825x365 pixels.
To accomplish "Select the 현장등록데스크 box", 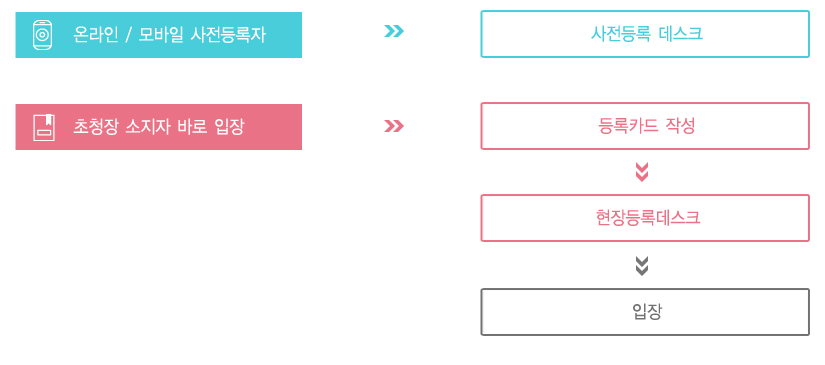I will (x=645, y=218).
